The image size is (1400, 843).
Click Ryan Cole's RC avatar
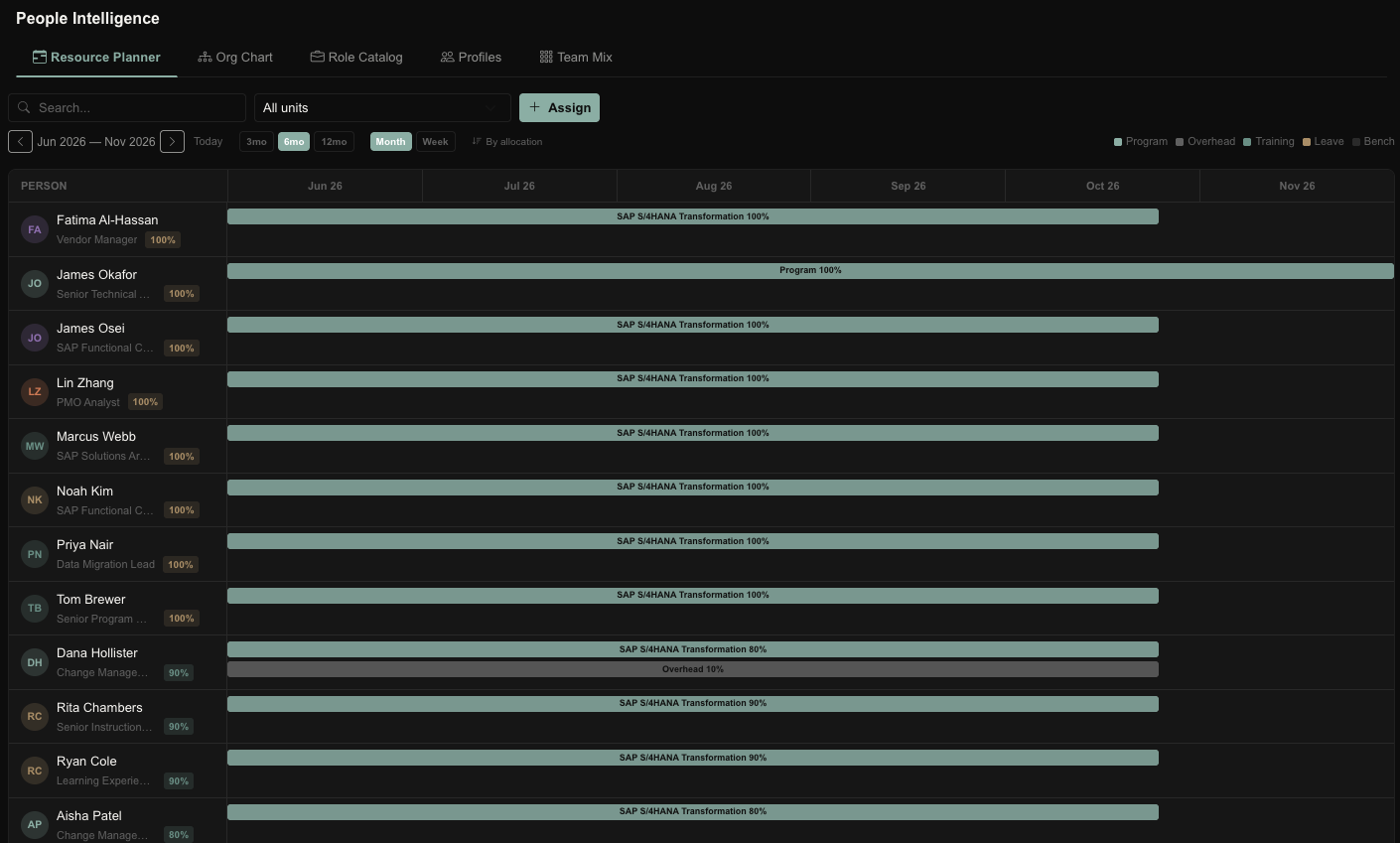[x=35, y=771]
